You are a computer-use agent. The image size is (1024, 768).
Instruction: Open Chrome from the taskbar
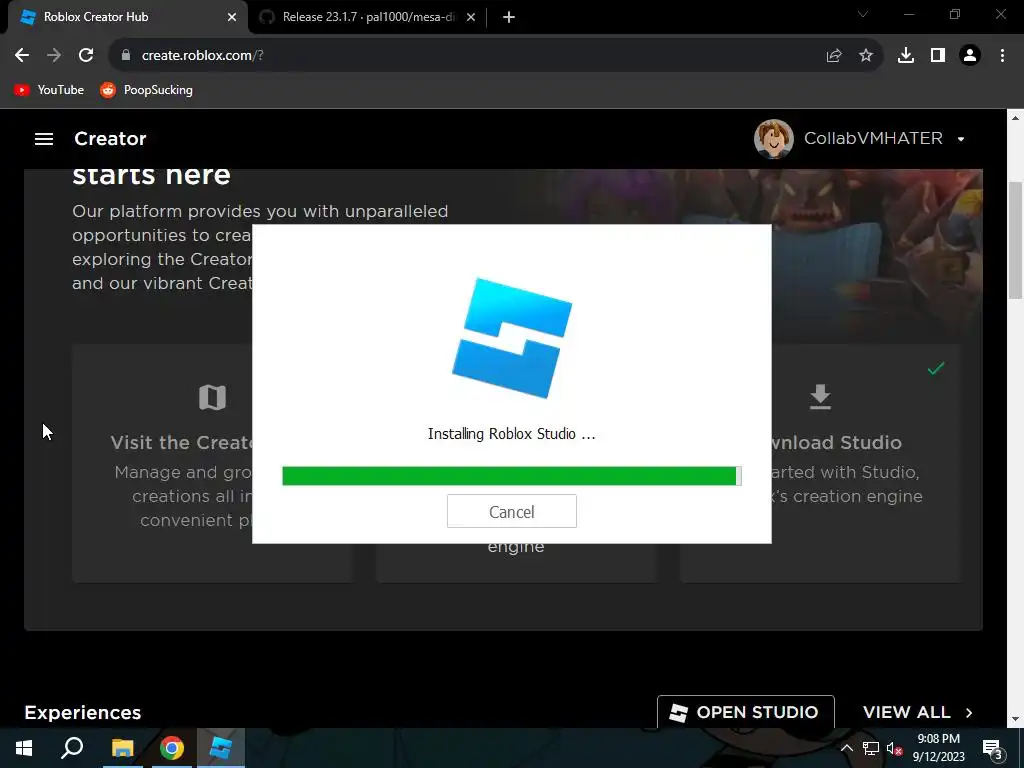(x=172, y=748)
